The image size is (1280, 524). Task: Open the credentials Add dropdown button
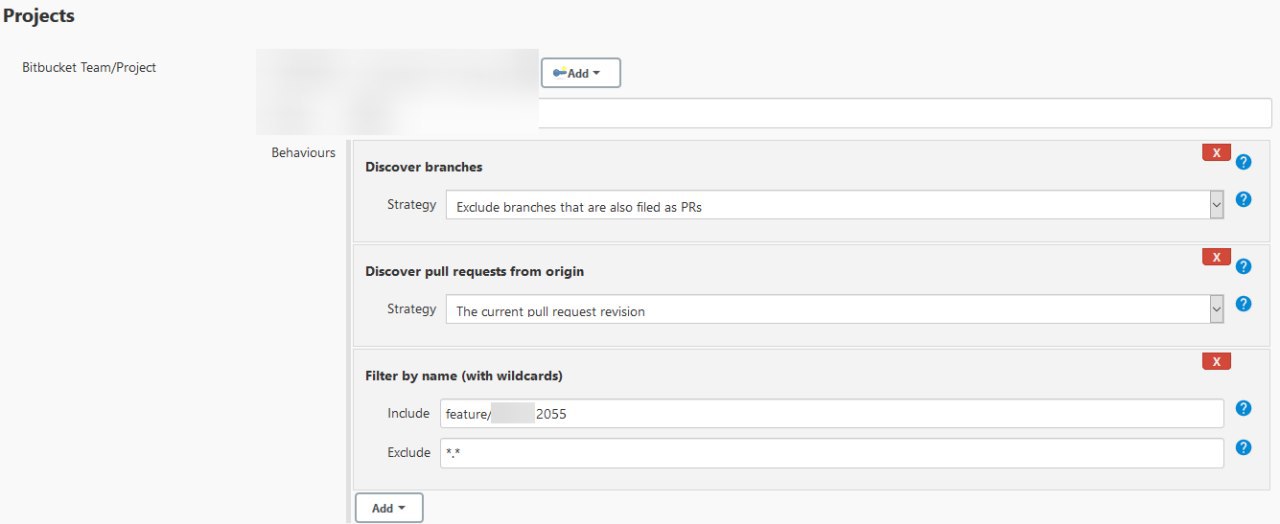pos(581,73)
